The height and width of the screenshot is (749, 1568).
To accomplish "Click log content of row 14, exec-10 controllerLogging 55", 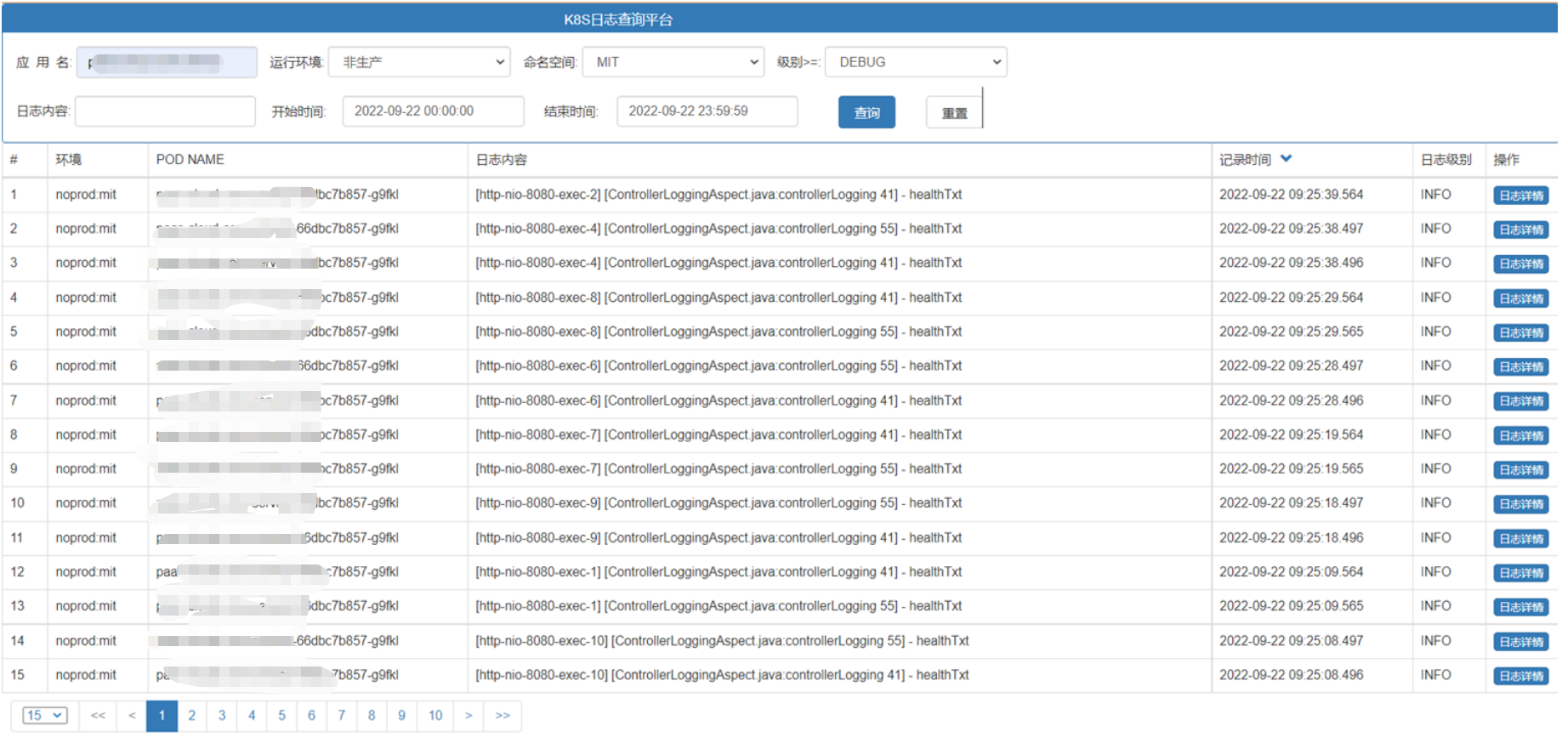I will click(x=722, y=641).
